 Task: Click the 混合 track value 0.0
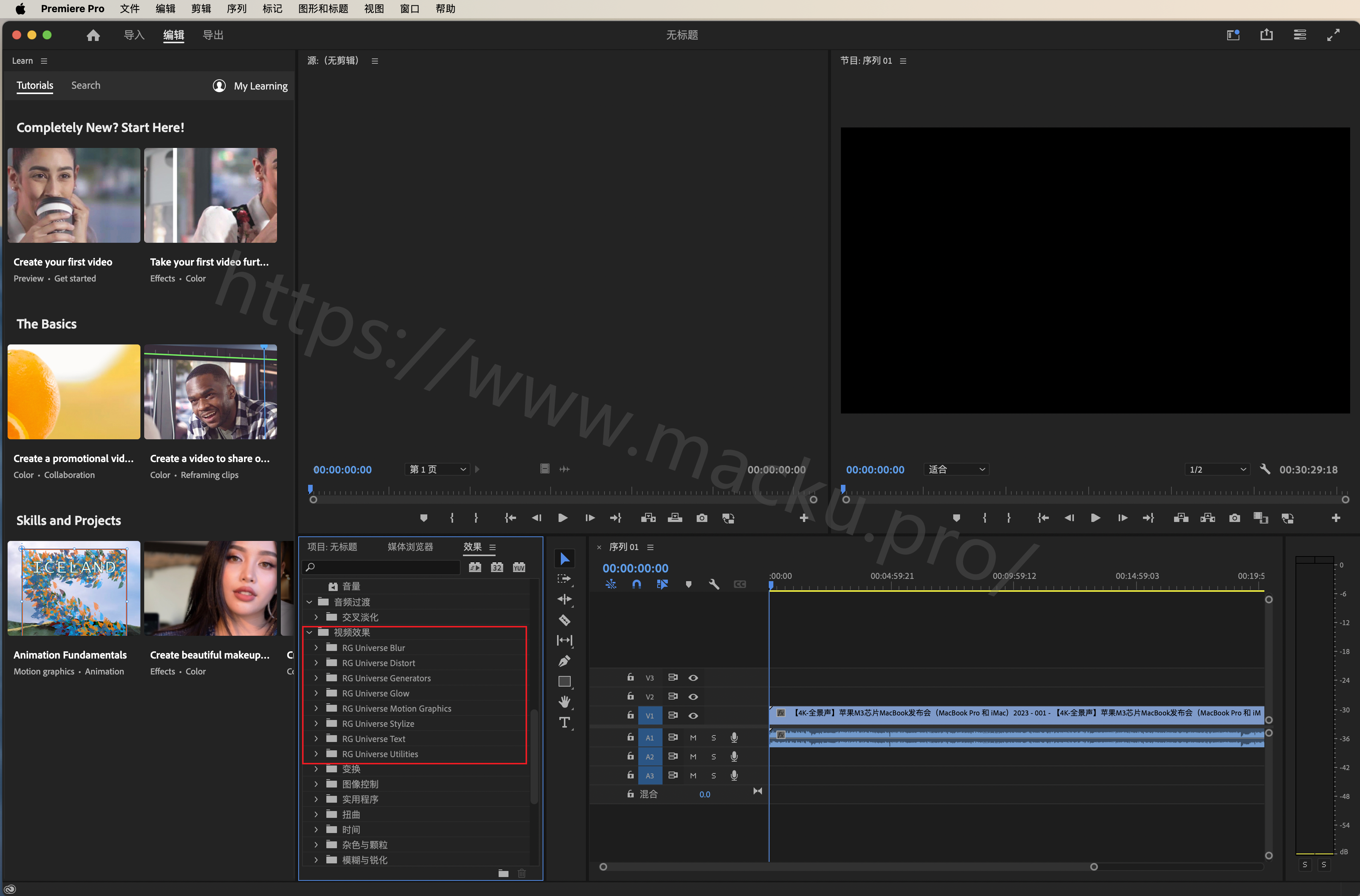(704, 794)
